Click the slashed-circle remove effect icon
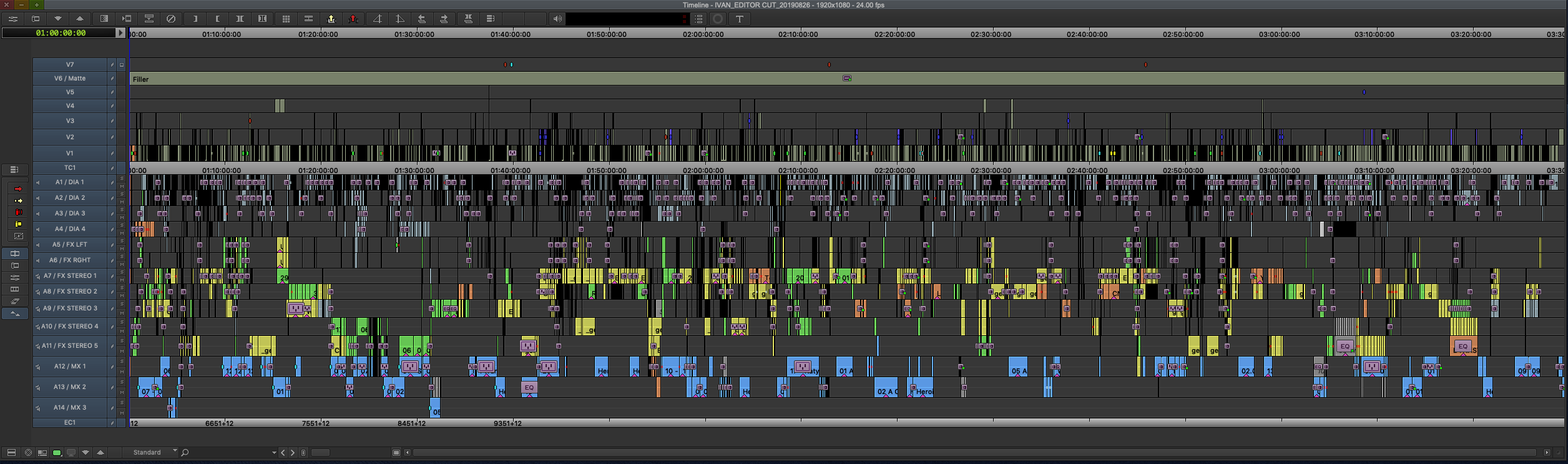Image resolution: width=1568 pixels, height=464 pixels. pos(171,19)
